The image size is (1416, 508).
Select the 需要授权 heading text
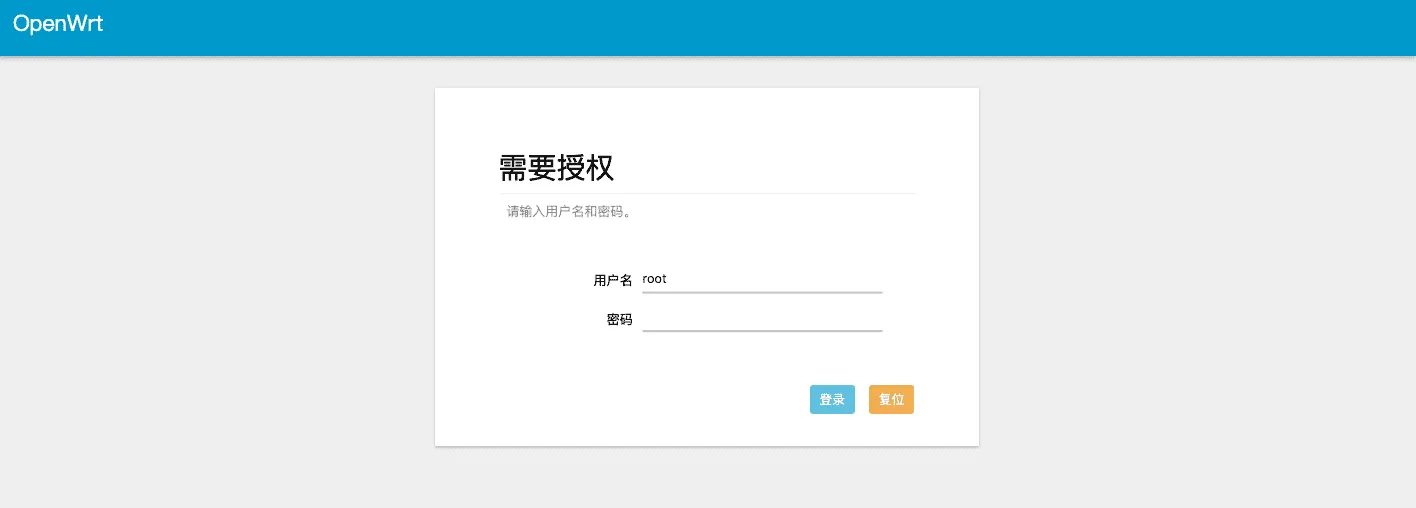(556, 168)
